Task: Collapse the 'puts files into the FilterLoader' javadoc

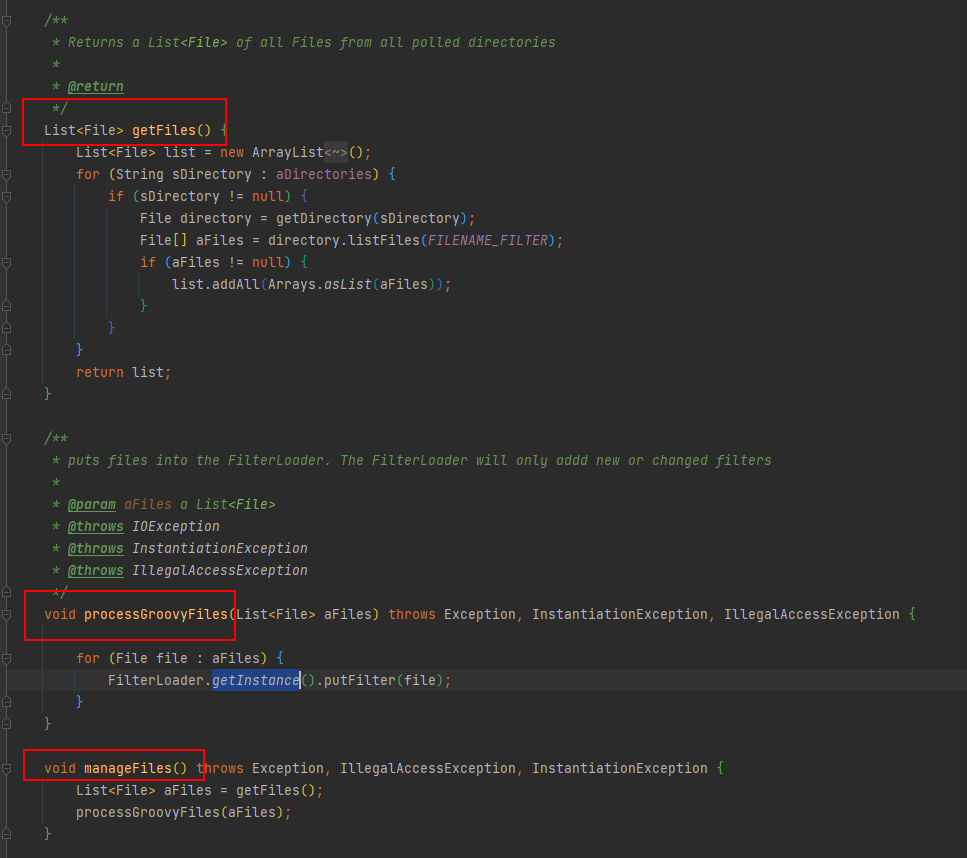Action: coord(6,439)
